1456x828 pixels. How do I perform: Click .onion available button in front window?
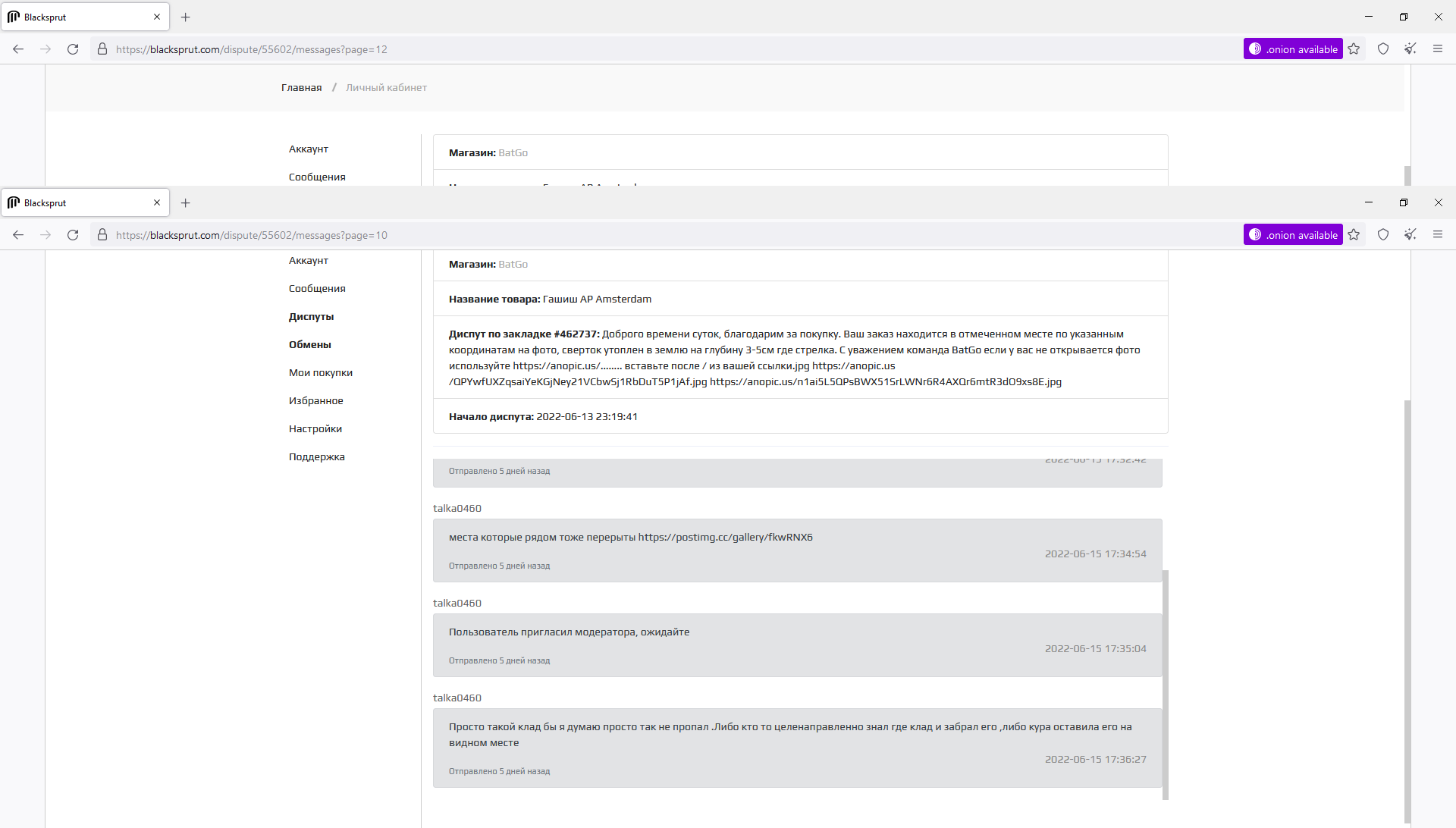[x=1293, y=235]
